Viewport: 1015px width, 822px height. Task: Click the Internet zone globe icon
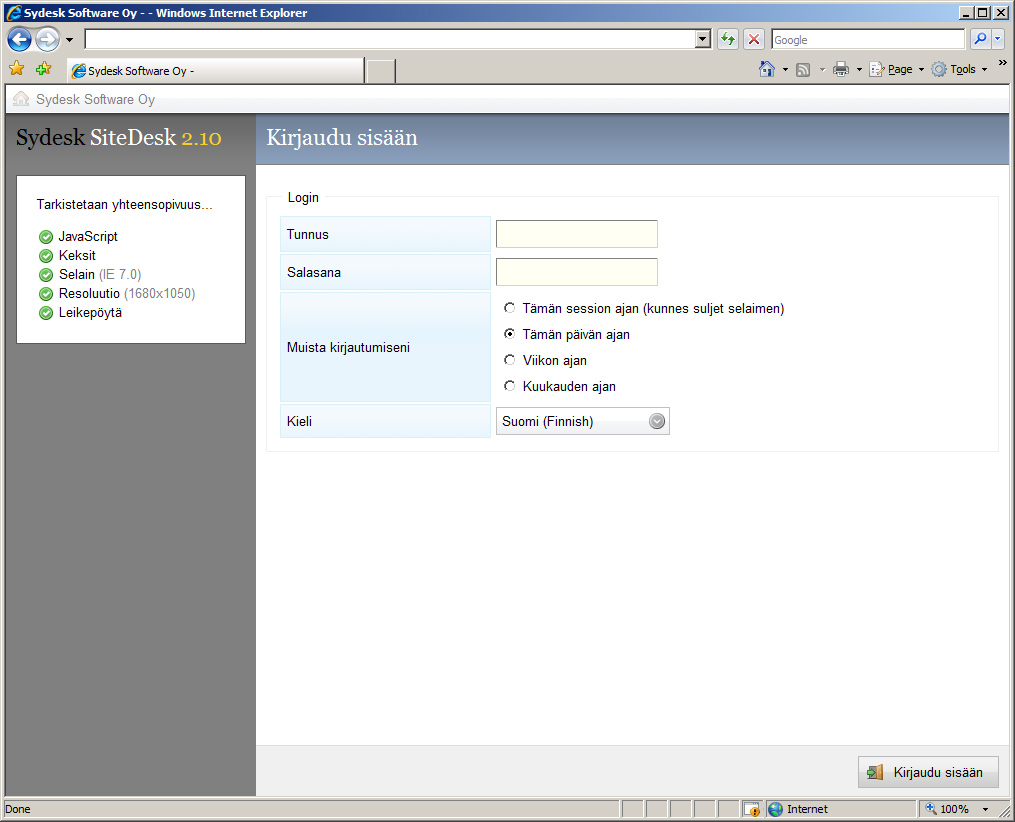[x=775, y=809]
